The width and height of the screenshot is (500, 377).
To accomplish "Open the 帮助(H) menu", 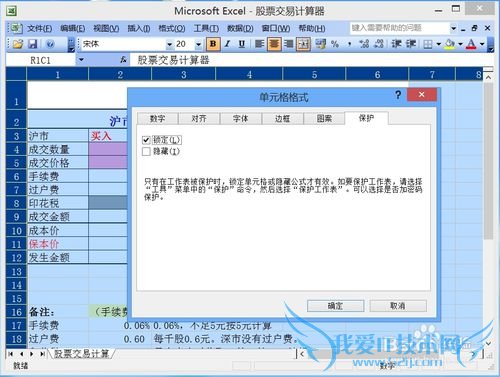I will [x=312, y=29].
